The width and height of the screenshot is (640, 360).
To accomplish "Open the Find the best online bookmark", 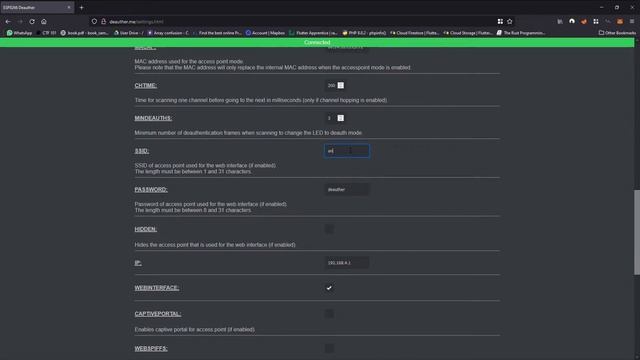I will pos(217,33).
